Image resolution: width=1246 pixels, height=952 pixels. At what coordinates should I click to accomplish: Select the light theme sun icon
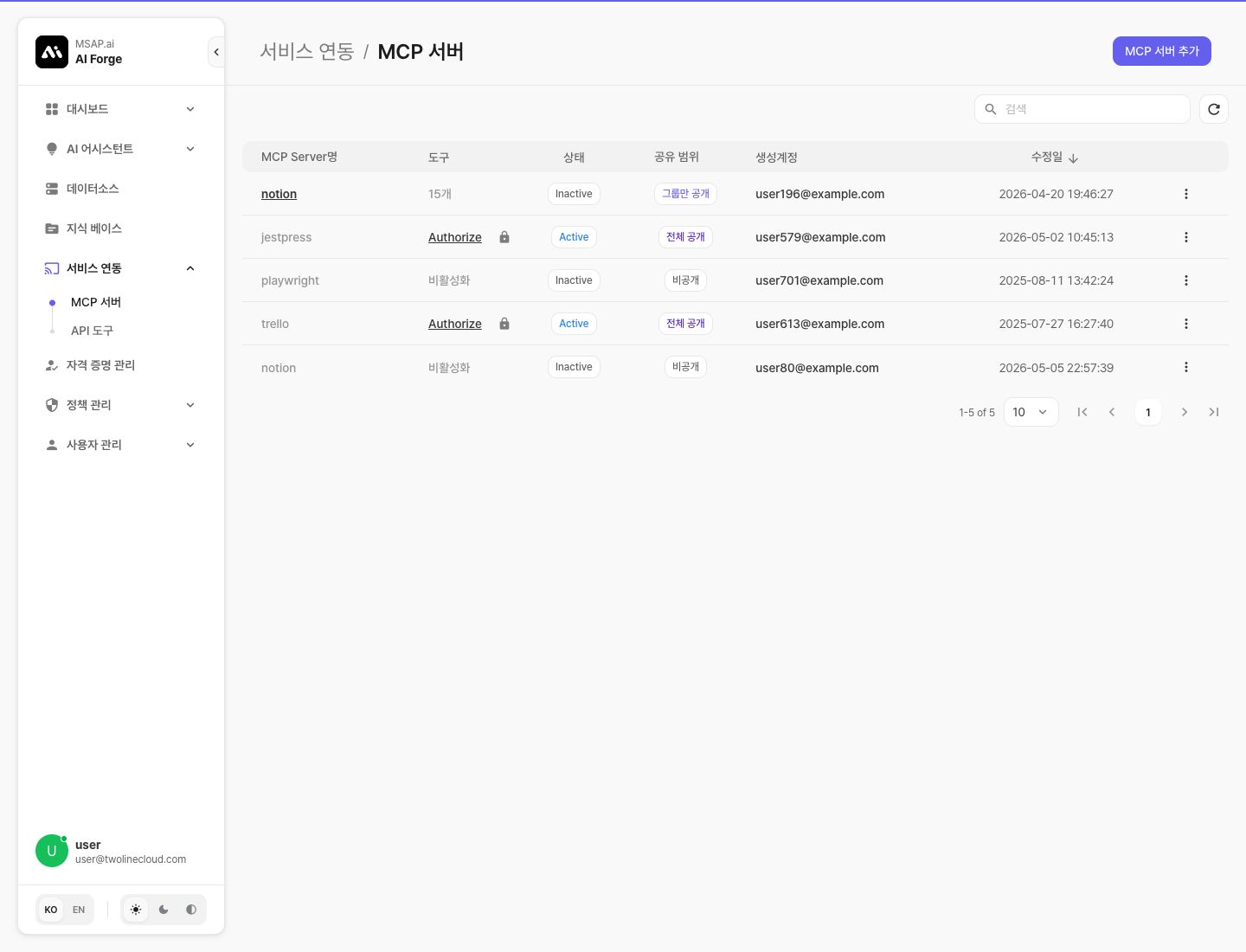136,910
